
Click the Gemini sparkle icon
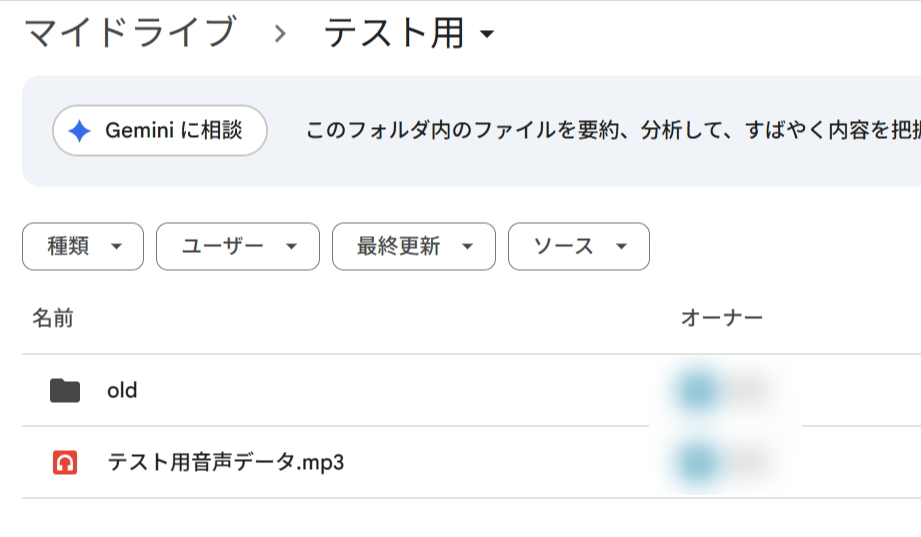pyautogui.click(x=79, y=130)
